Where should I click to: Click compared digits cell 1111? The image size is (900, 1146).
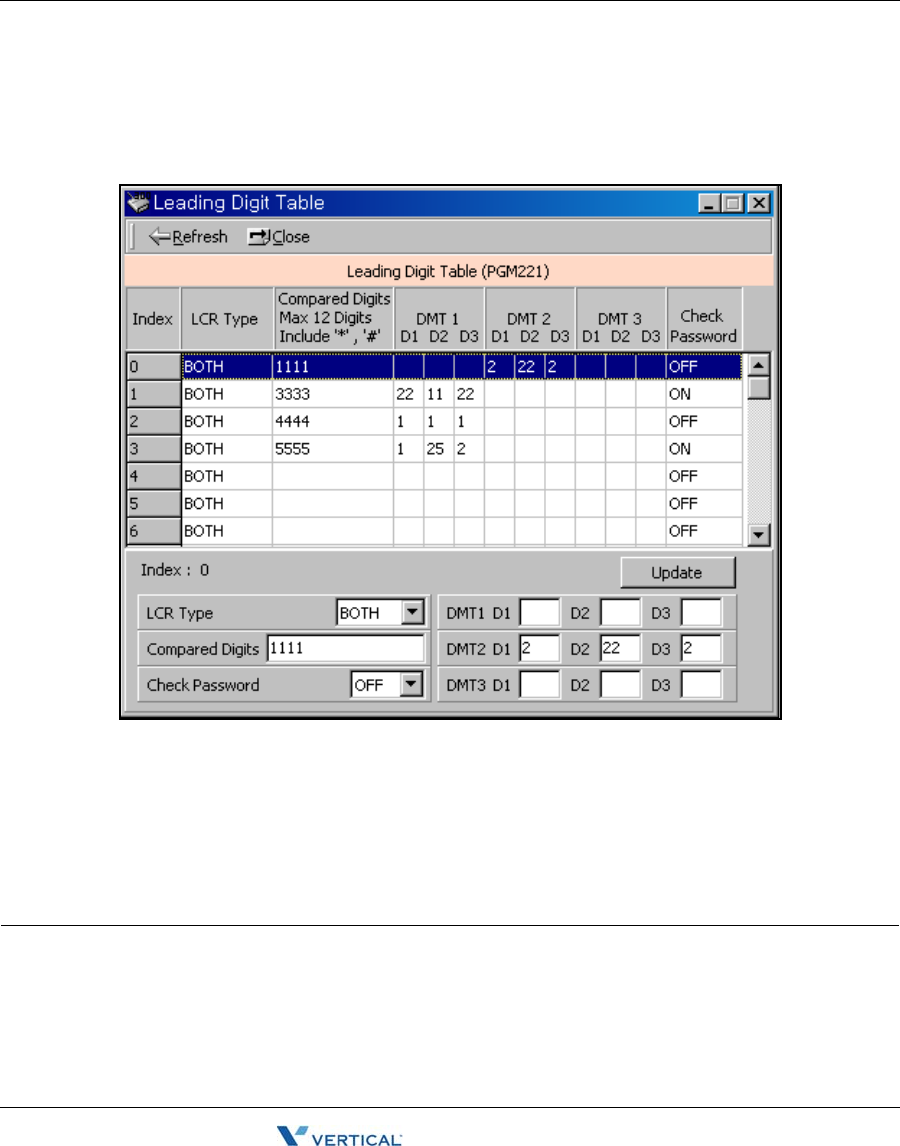[x=333, y=367]
